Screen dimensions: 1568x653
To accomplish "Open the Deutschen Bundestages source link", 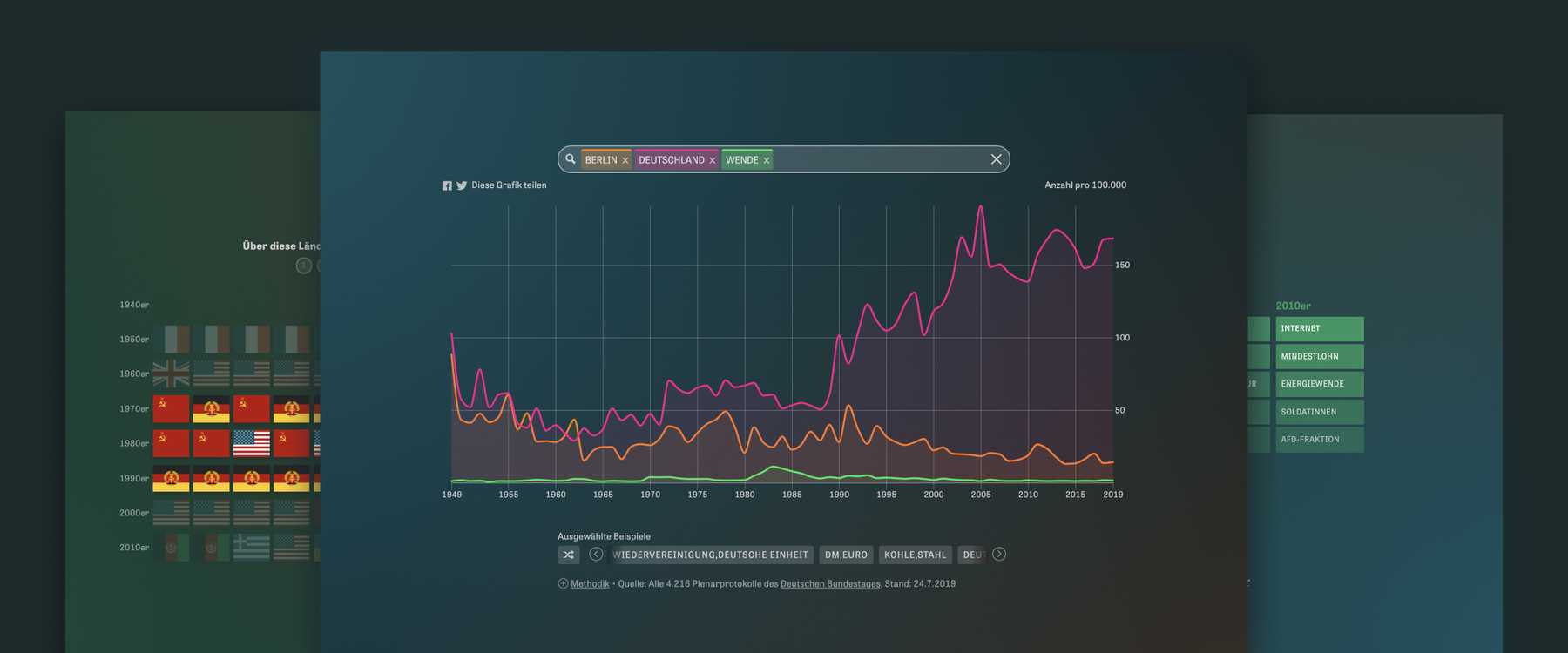I will (x=830, y=583).
